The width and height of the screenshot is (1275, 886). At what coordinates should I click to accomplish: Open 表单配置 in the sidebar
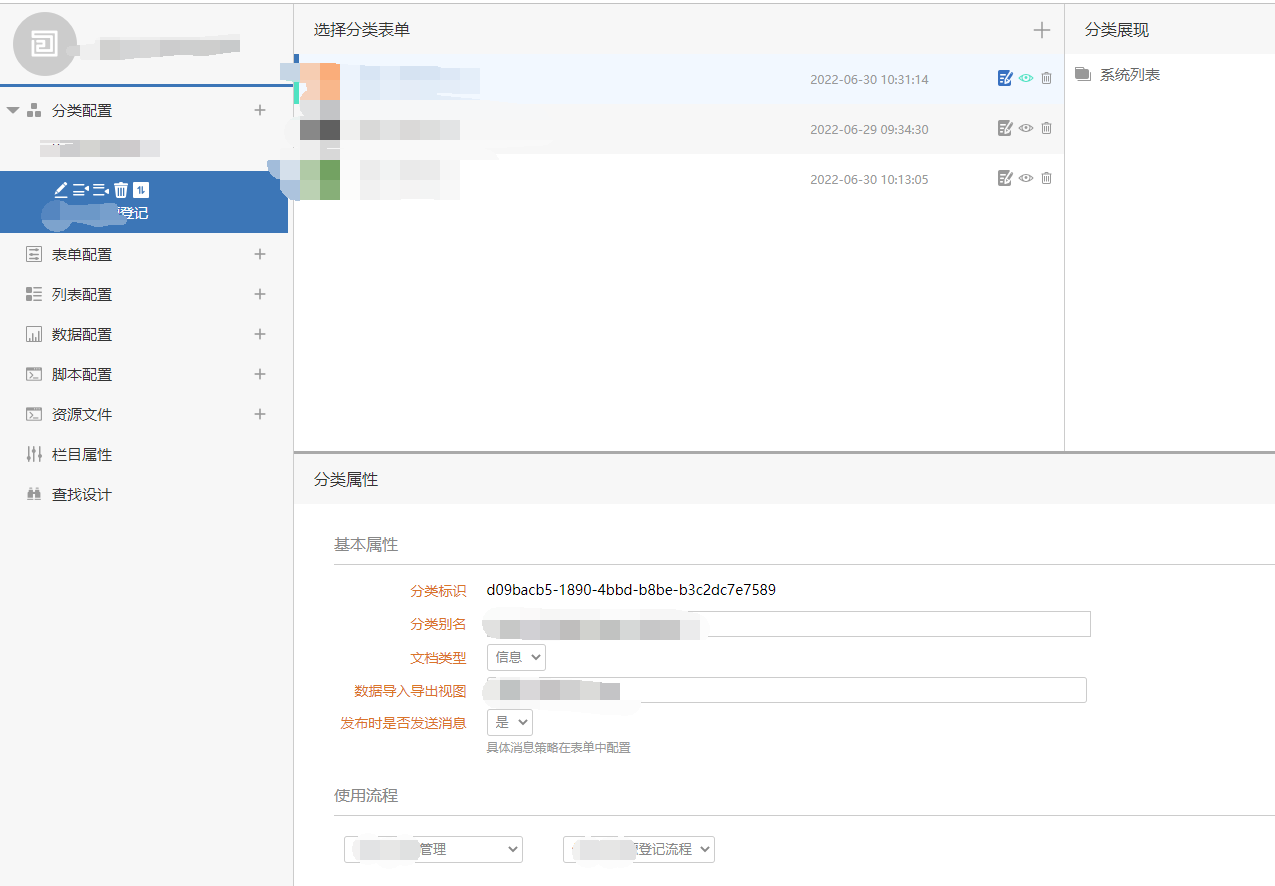[82, 254]
